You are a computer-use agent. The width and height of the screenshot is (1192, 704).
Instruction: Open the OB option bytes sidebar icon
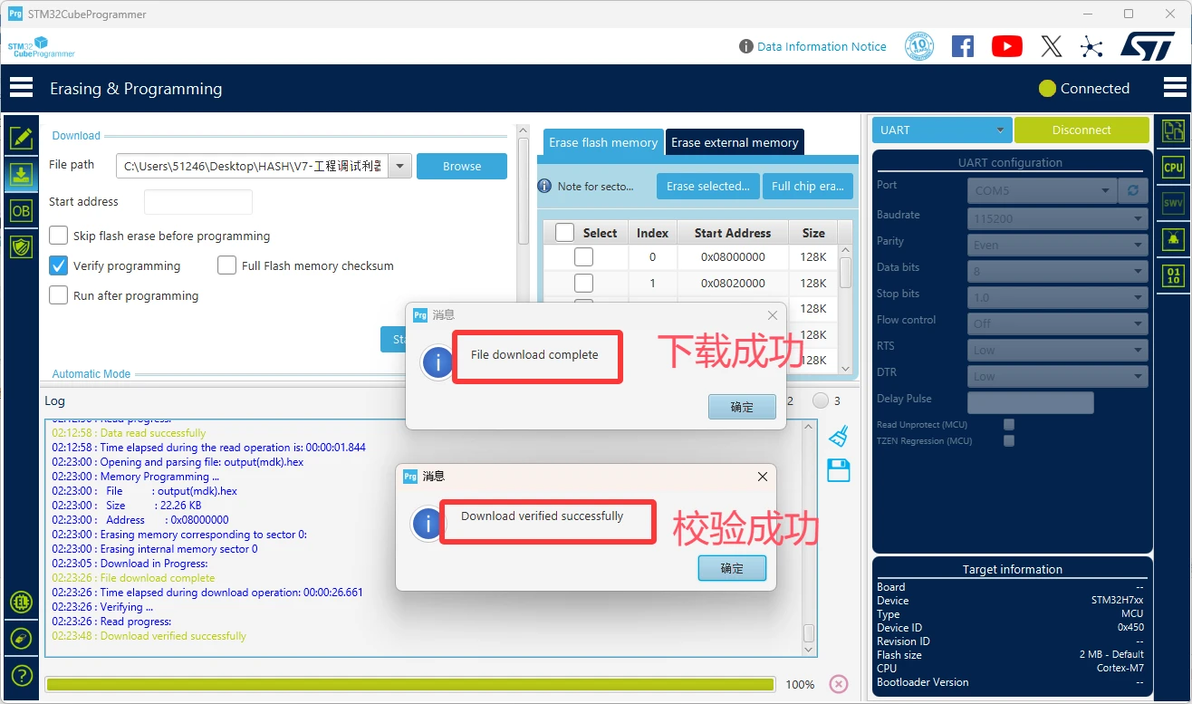point(21,211)
